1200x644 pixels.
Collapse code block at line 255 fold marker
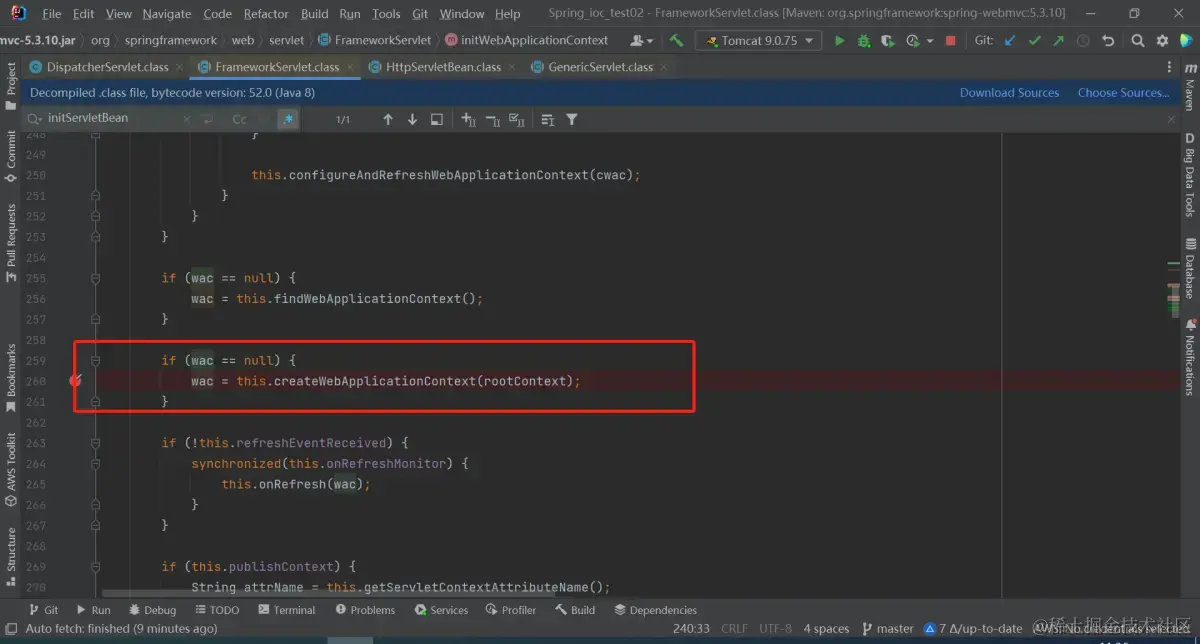tap(95, 278)
